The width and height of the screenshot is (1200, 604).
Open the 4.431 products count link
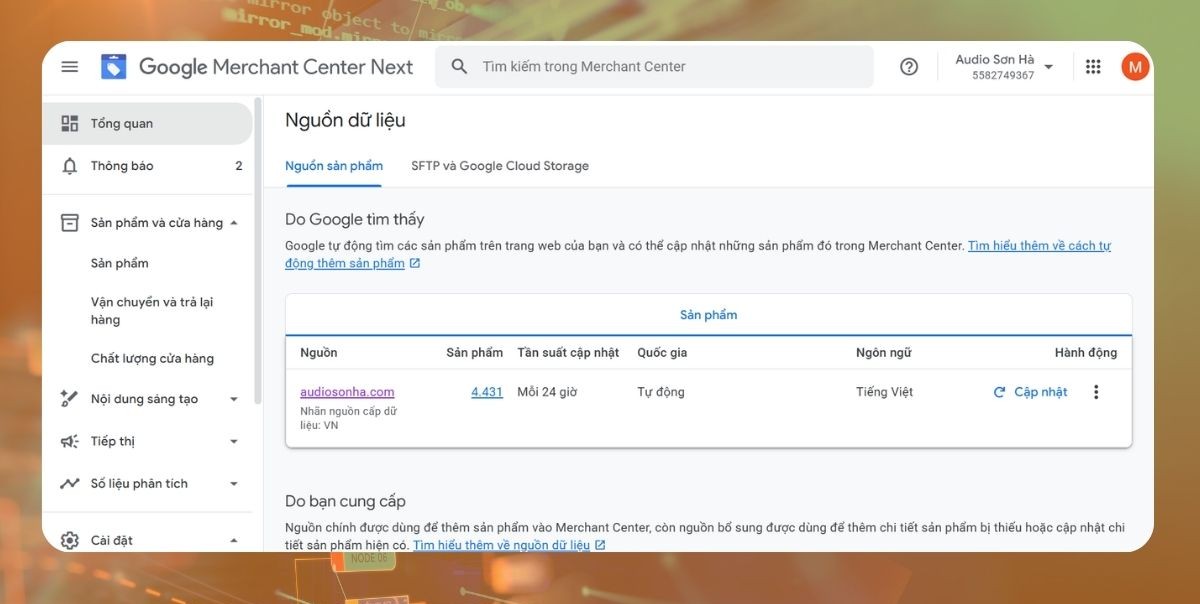tap(486, 392)
